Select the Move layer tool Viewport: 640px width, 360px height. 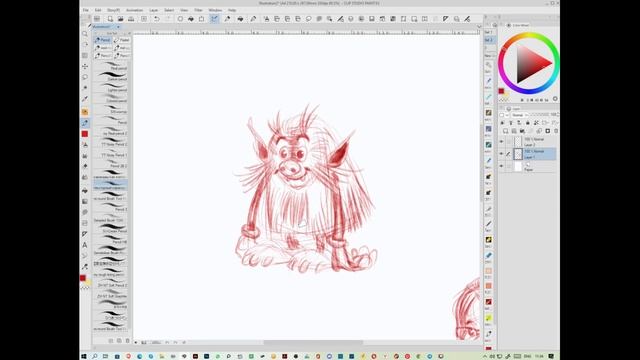(x=85, y=66)
